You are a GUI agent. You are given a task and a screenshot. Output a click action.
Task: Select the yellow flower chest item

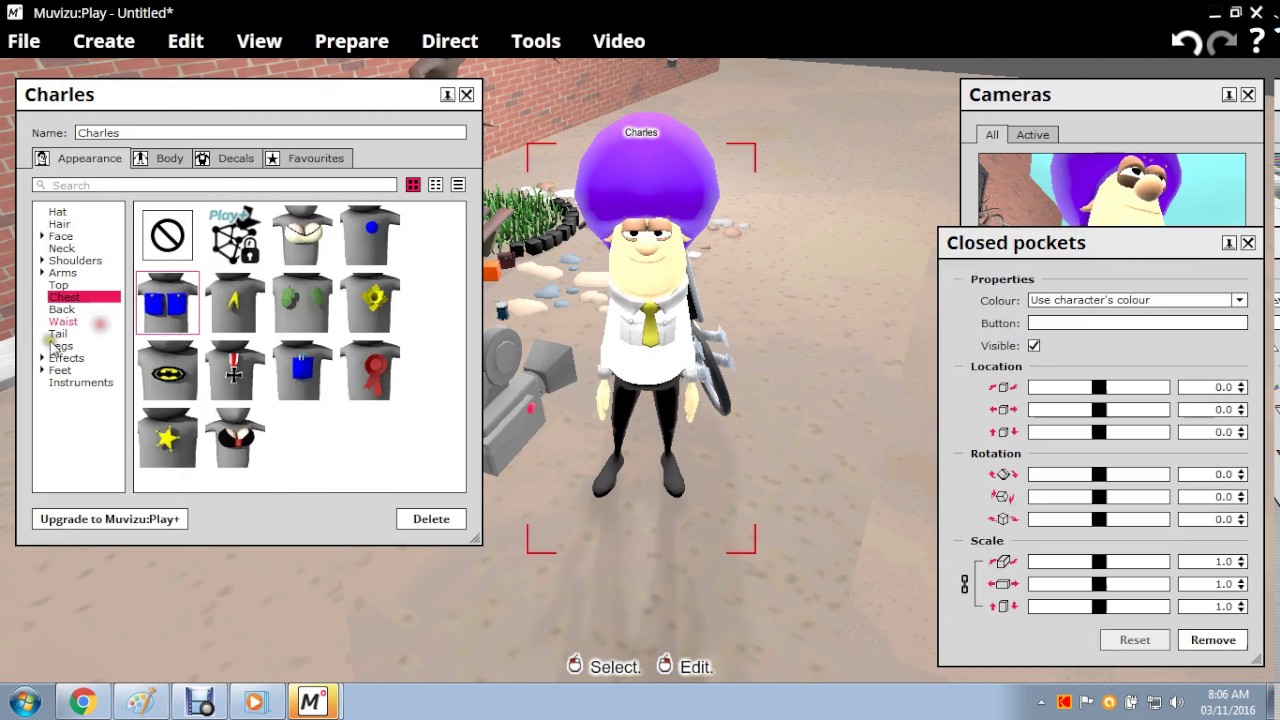pyautogui.click(x=370, y=303)
